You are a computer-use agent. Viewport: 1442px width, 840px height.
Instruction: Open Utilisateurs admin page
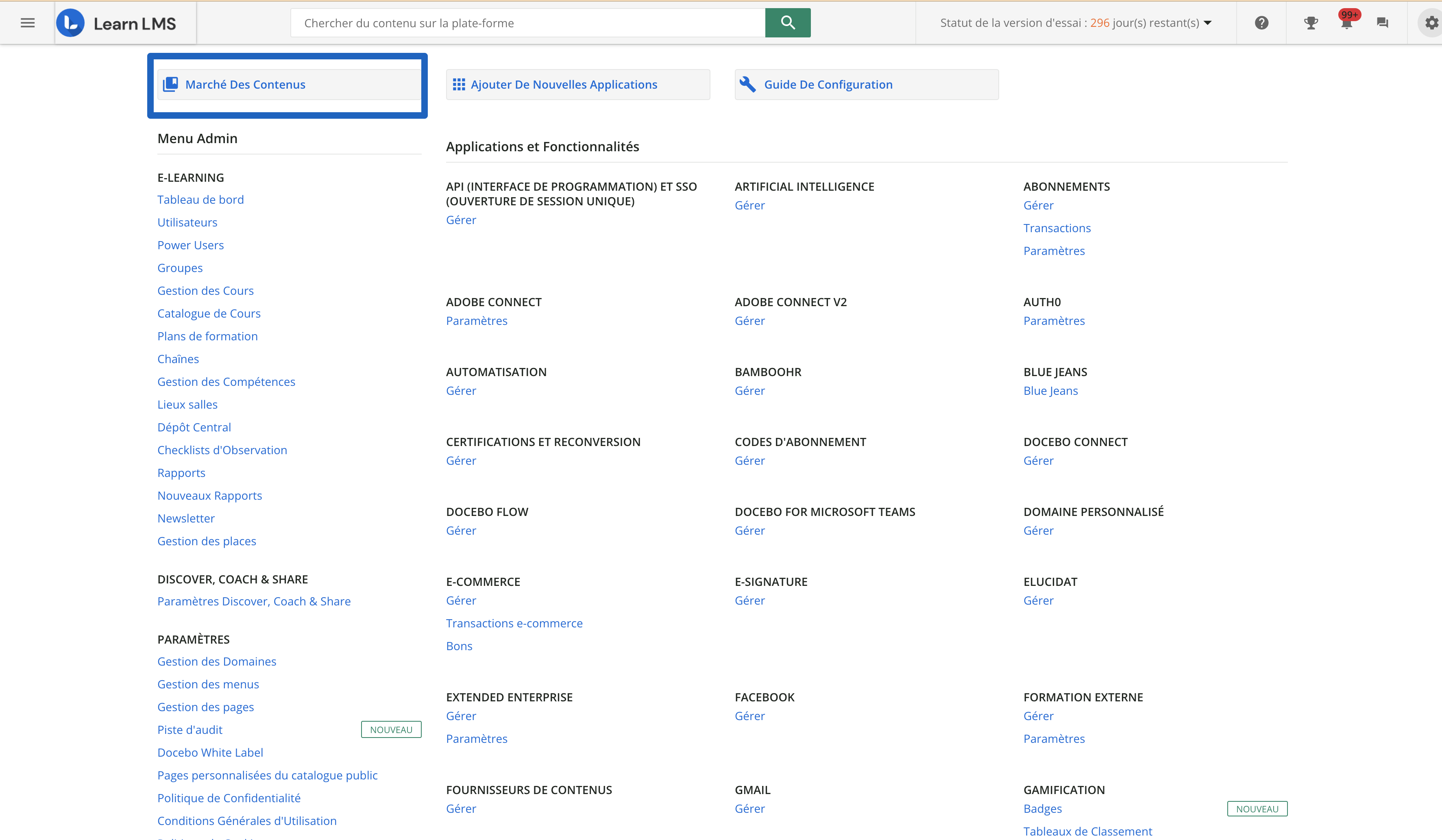187,222
